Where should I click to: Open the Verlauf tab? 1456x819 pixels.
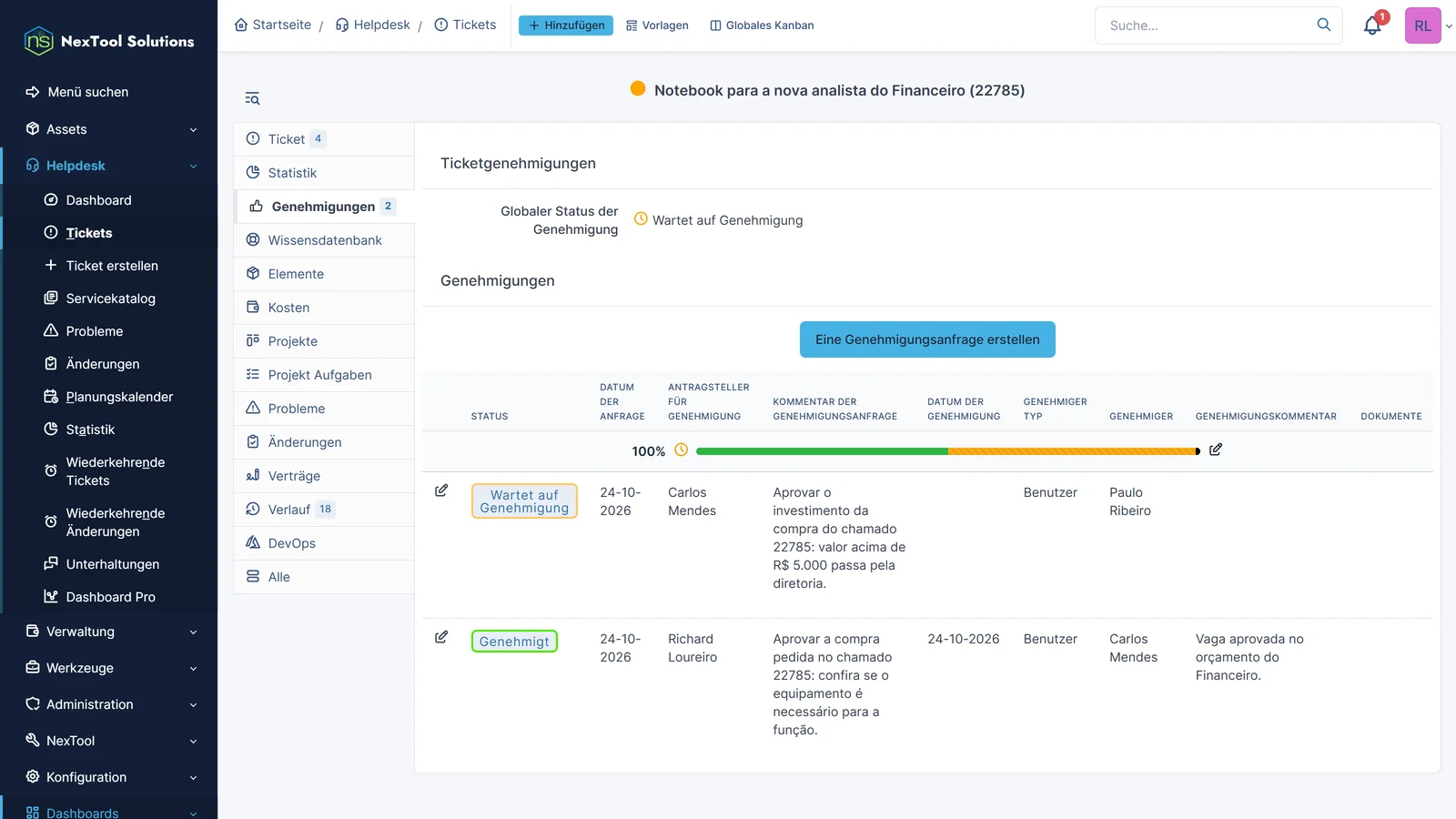tap(324, 510)
